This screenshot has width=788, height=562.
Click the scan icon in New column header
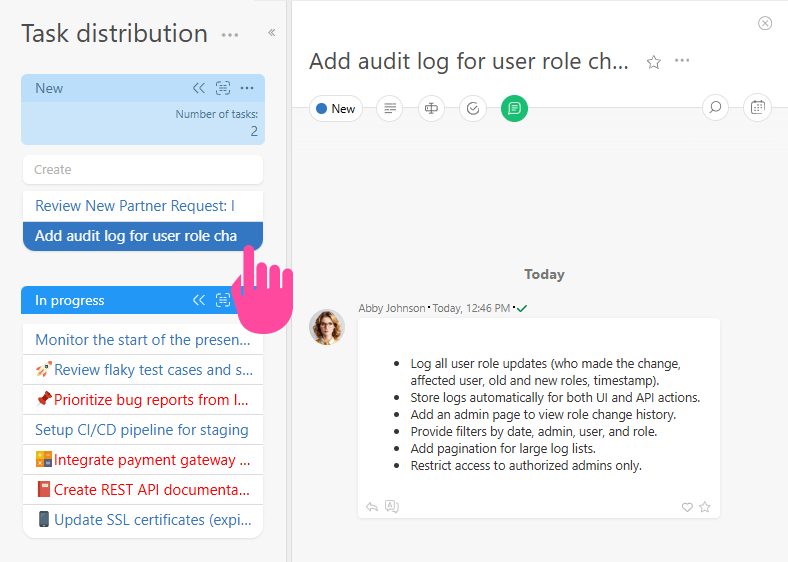click(x=223, y=88)
